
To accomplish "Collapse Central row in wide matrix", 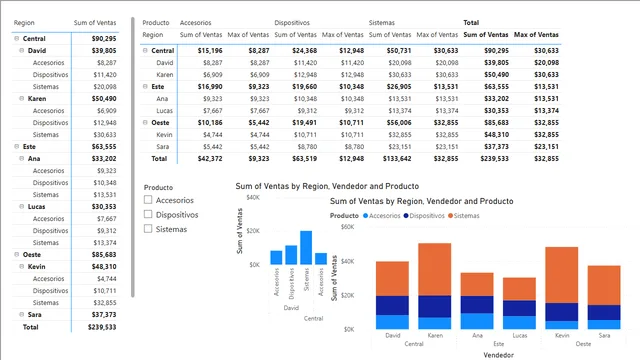I will point(145,51).
